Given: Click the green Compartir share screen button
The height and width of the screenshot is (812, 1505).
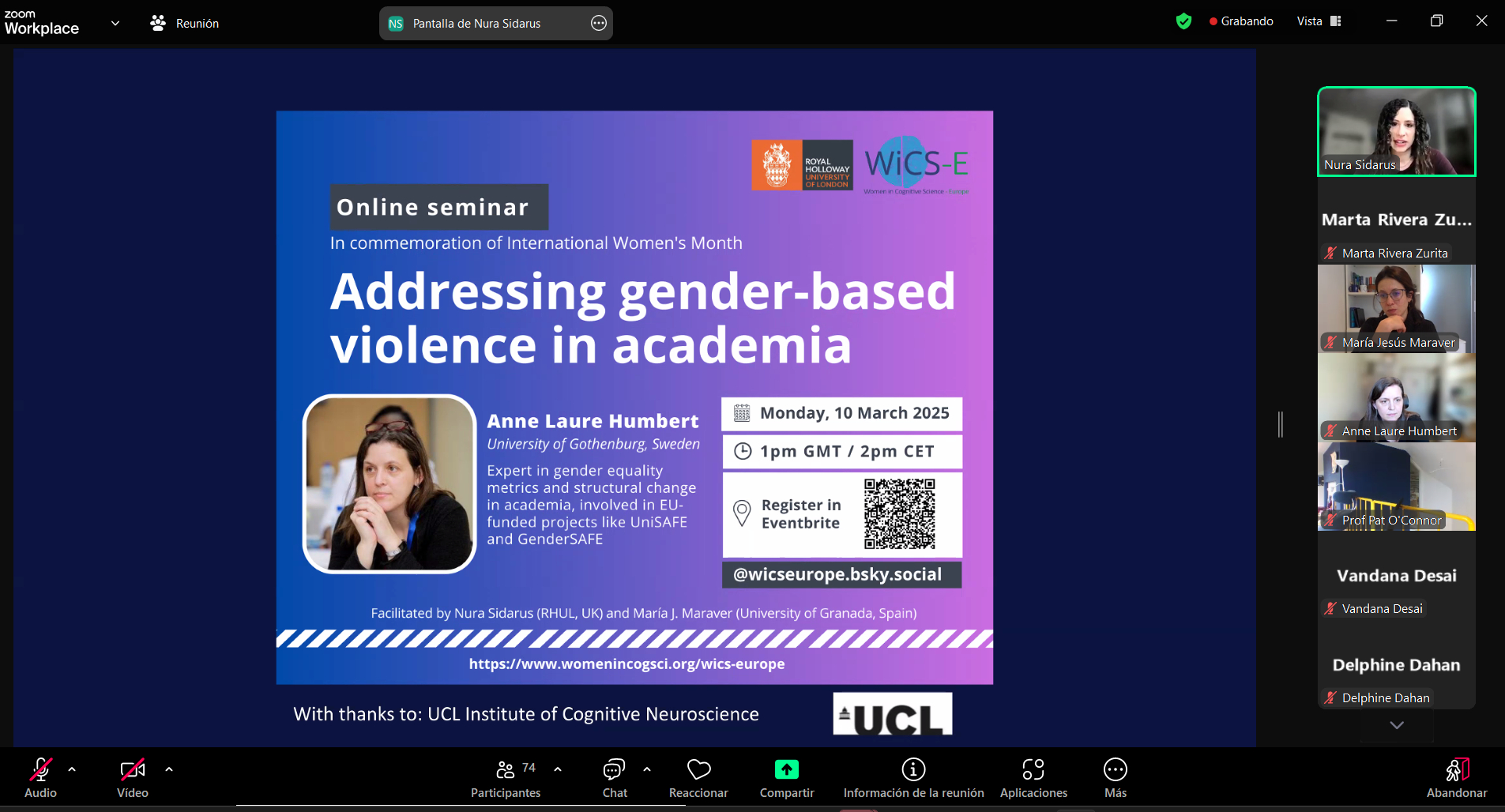Looking at the screenshot, I should coord(786,778).
